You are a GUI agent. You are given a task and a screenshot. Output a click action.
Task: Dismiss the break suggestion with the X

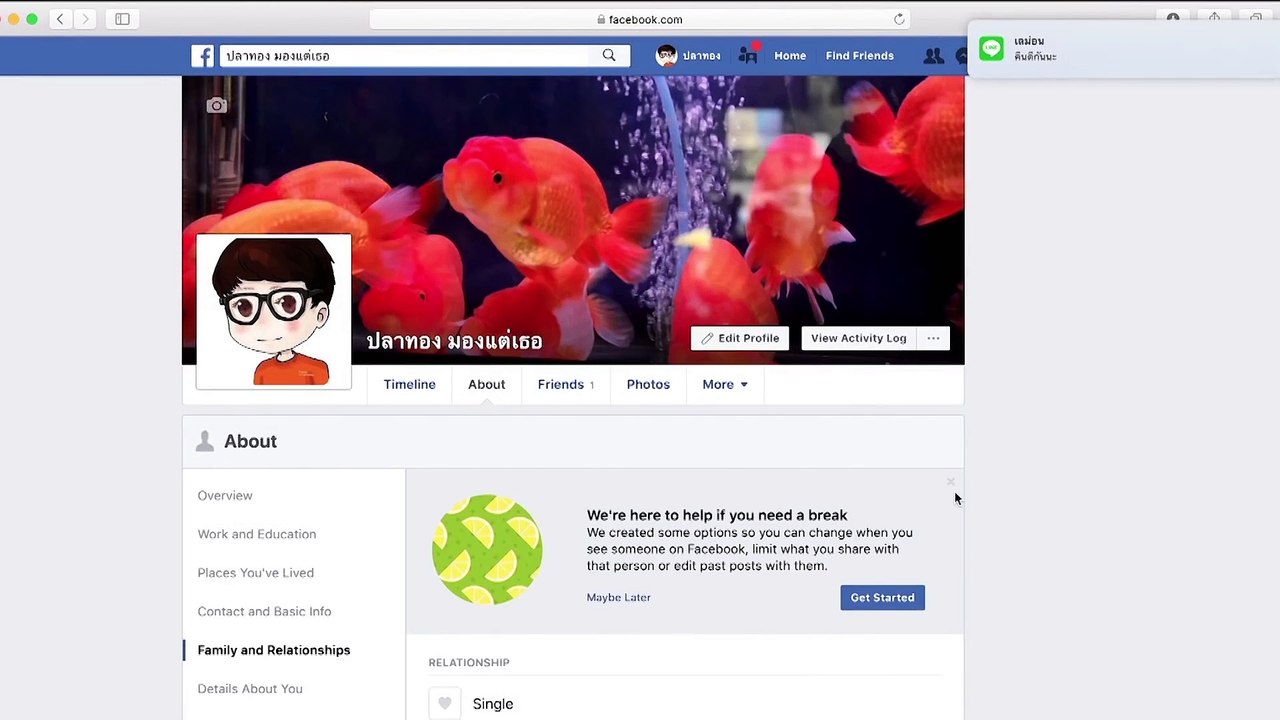[x=950, y=482]
